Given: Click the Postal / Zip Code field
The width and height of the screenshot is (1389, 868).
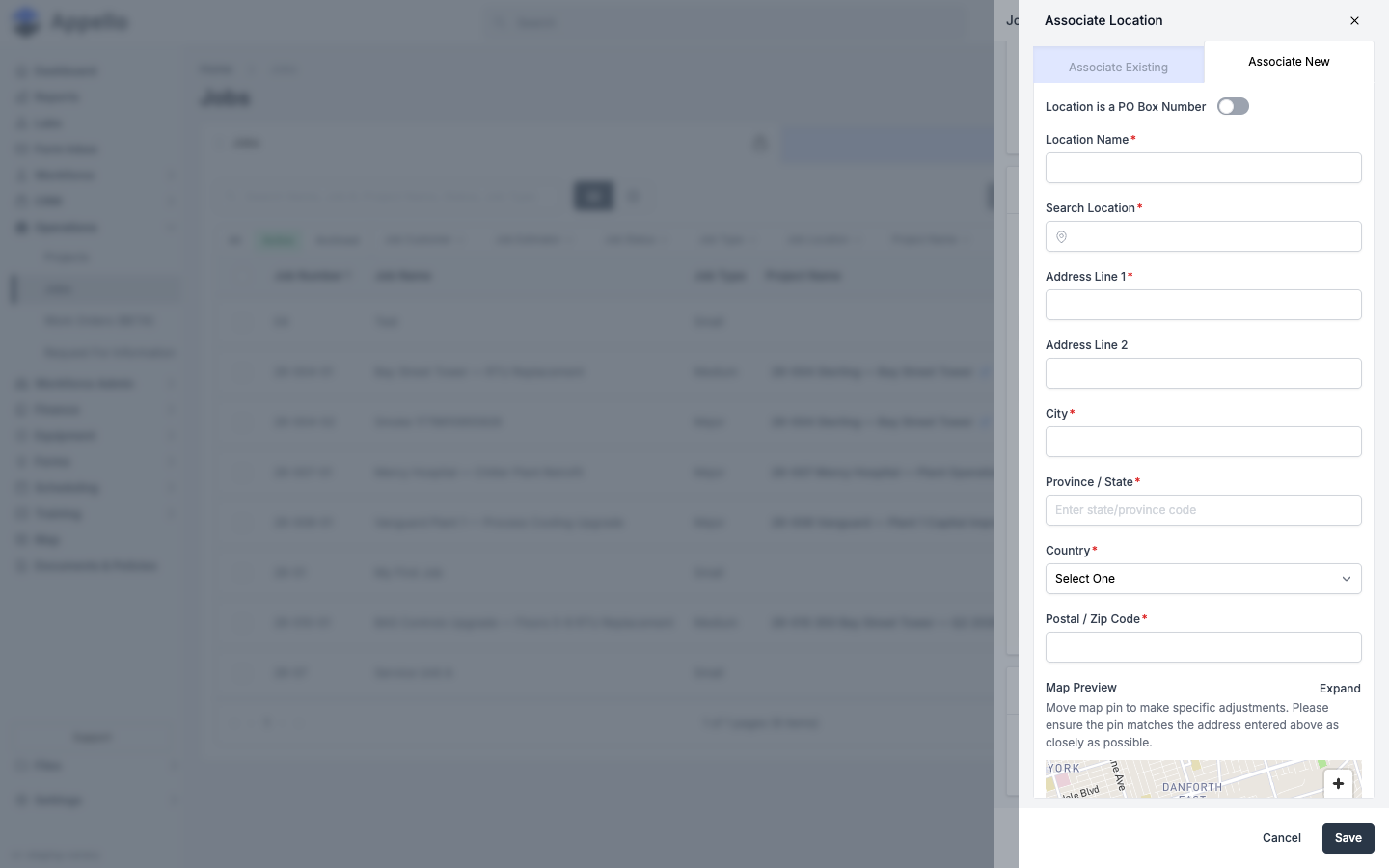Looking at the screenshot, I should click(x=1204, y=647).
